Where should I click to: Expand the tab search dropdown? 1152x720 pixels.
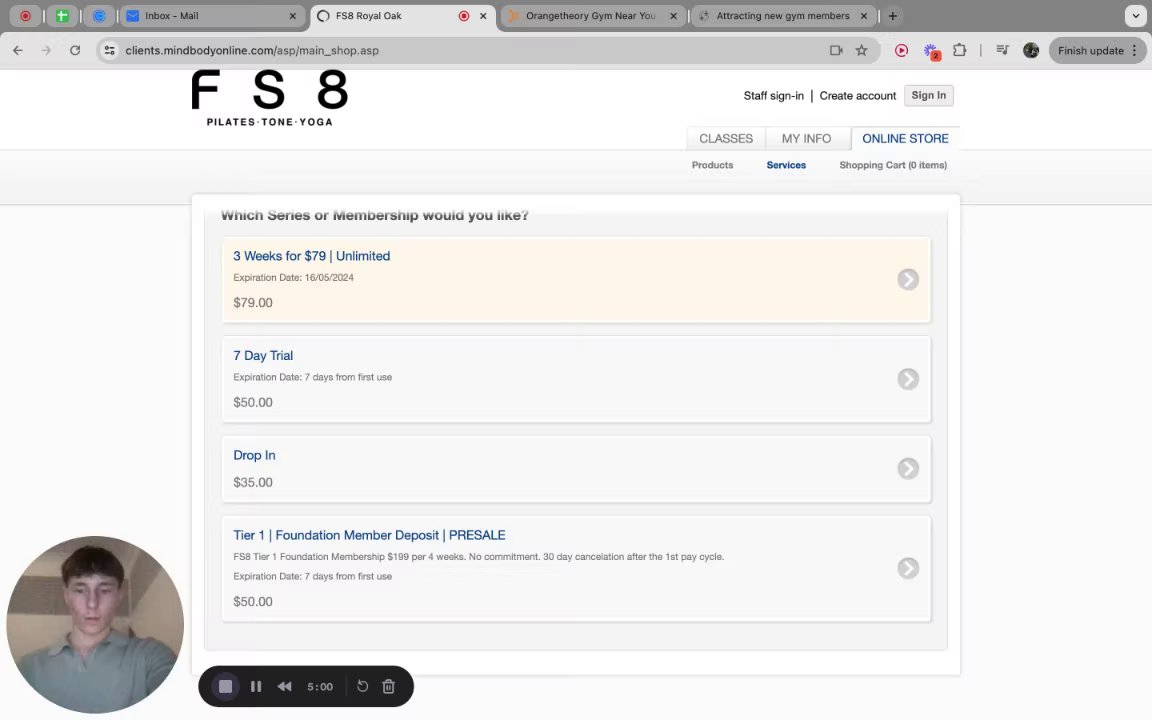[1135, 16]
